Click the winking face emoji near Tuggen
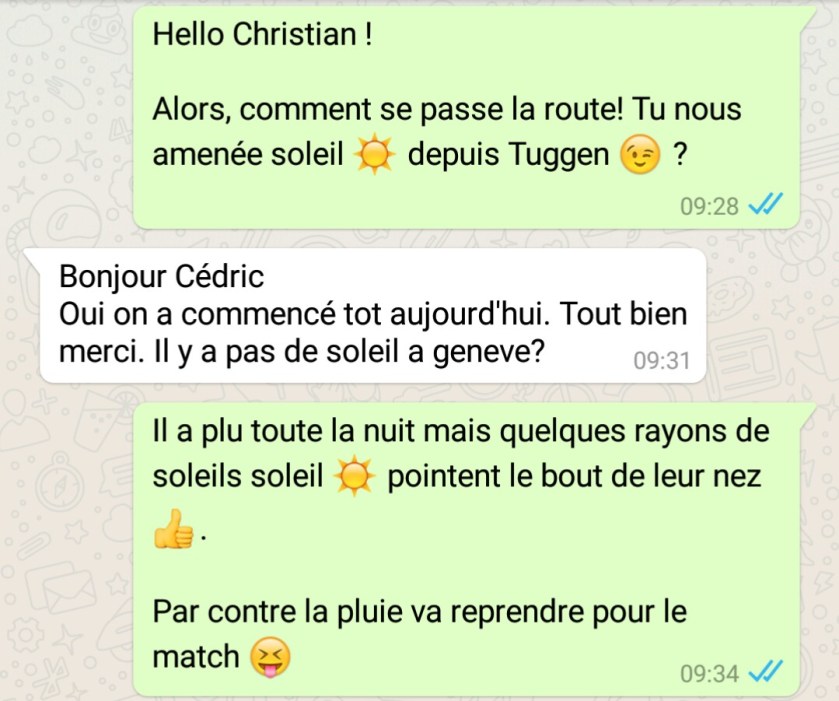Viewport: 839px width, 701px height. [x=639, y=154]
